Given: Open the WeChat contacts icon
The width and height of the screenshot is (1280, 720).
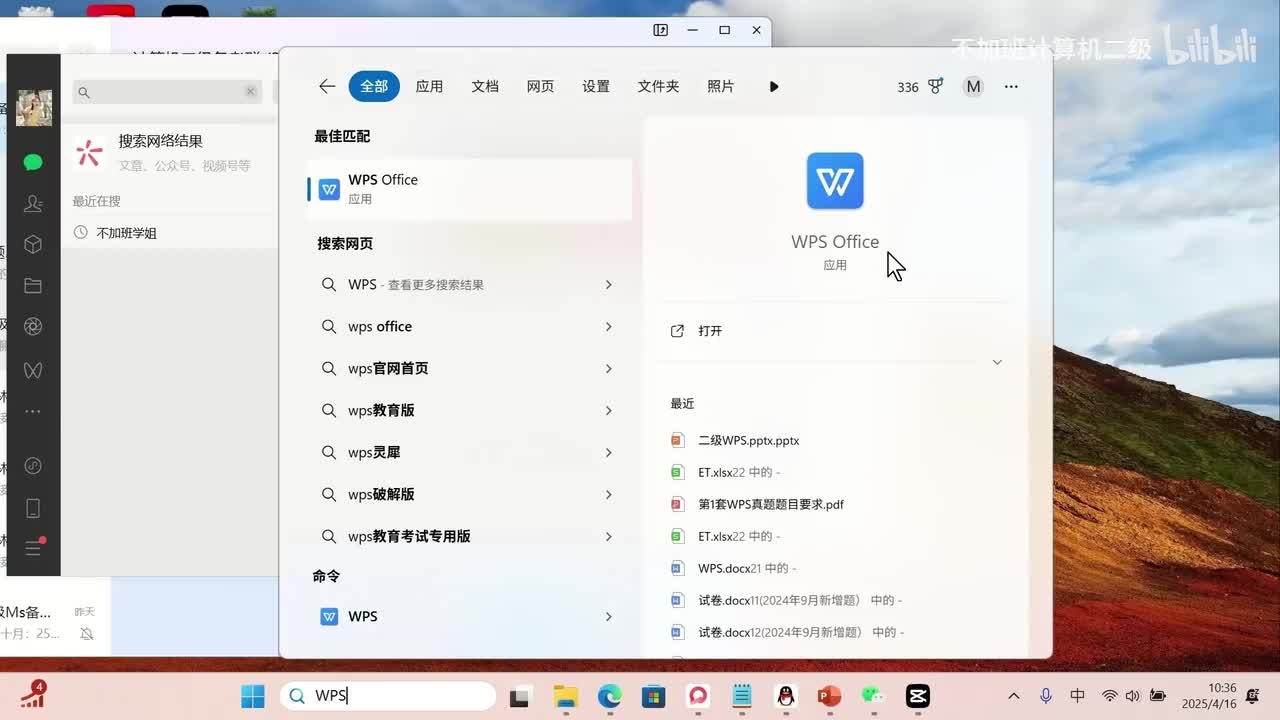Looking at the screenshot, I should pyautogui.click(x=33, y=204).
